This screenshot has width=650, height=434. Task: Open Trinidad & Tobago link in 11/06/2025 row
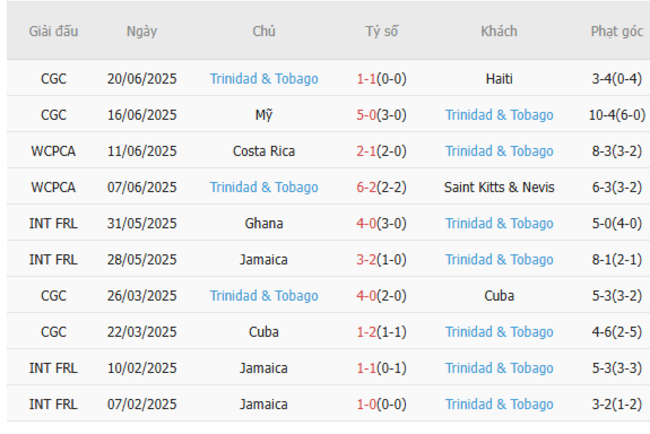tap(499, 151)
